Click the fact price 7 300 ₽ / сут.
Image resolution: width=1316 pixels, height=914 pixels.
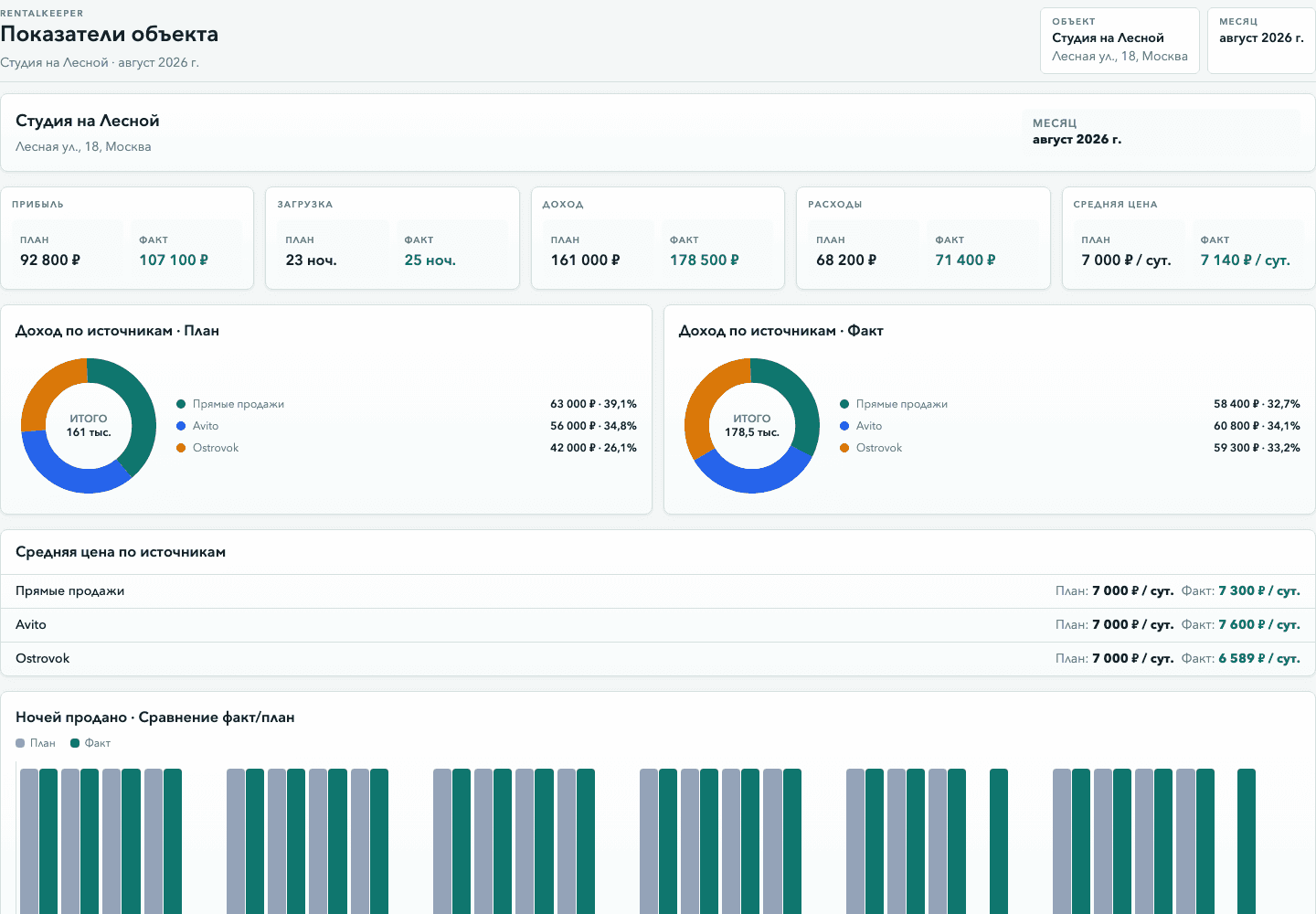tap(1259, 591)
